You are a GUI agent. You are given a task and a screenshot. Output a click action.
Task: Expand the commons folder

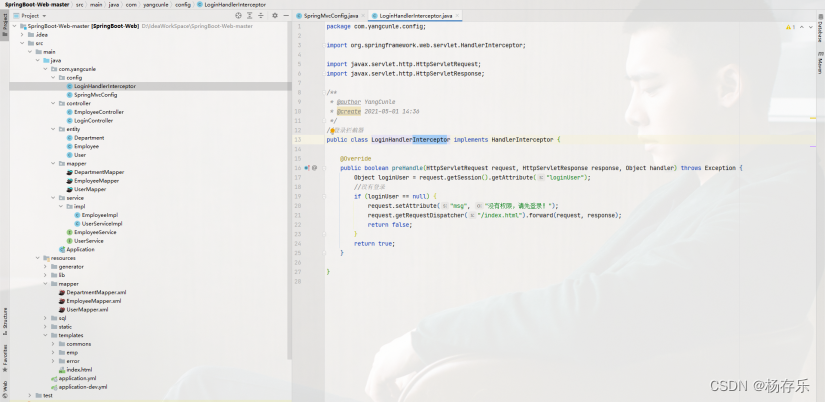[53, 344]
